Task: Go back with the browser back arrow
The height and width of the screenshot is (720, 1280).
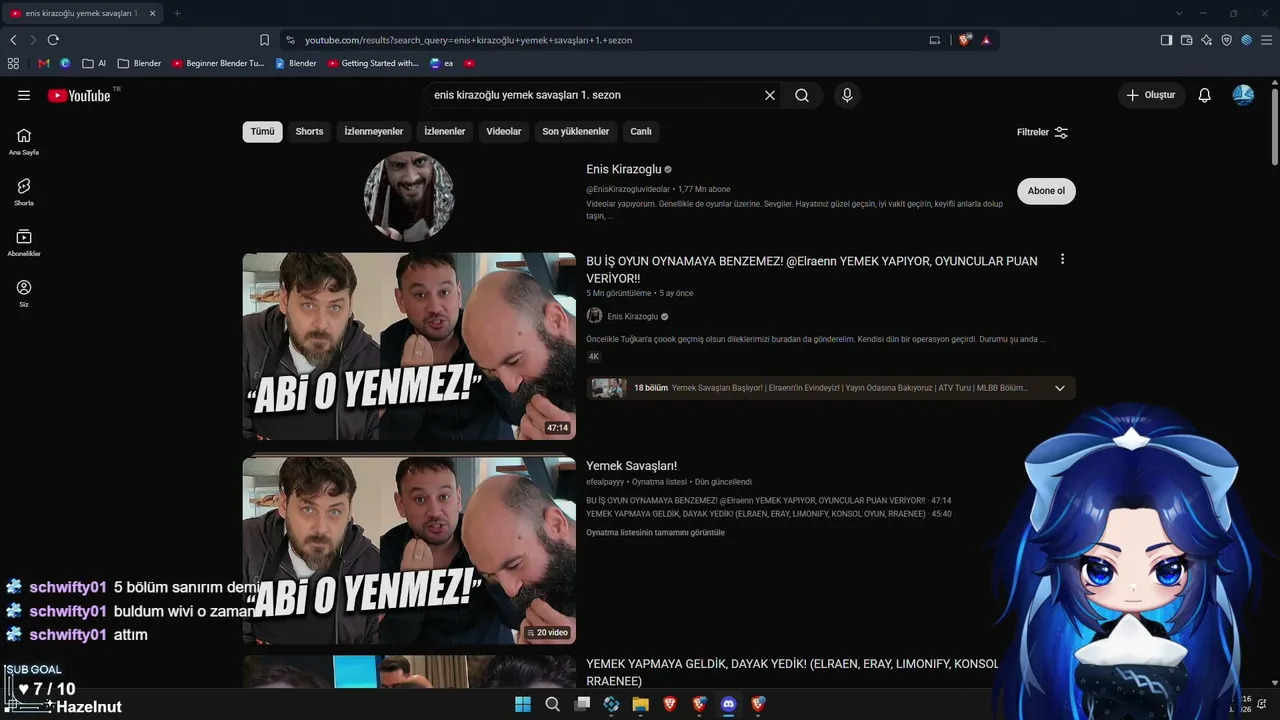Action: click(x=13, y=40)
